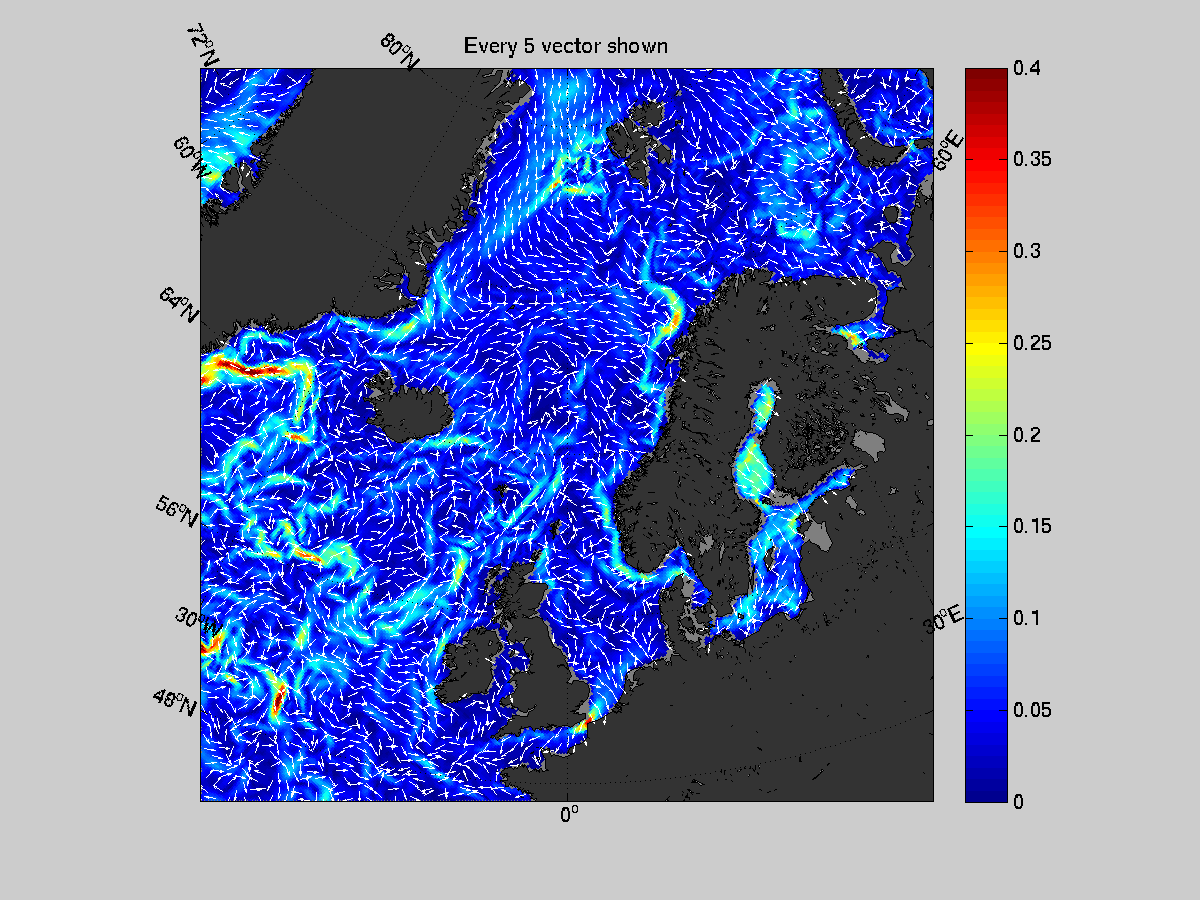Click the 60°W longitude label
1200x900 pixels.
pyautogui.click(x=190, y=157)
